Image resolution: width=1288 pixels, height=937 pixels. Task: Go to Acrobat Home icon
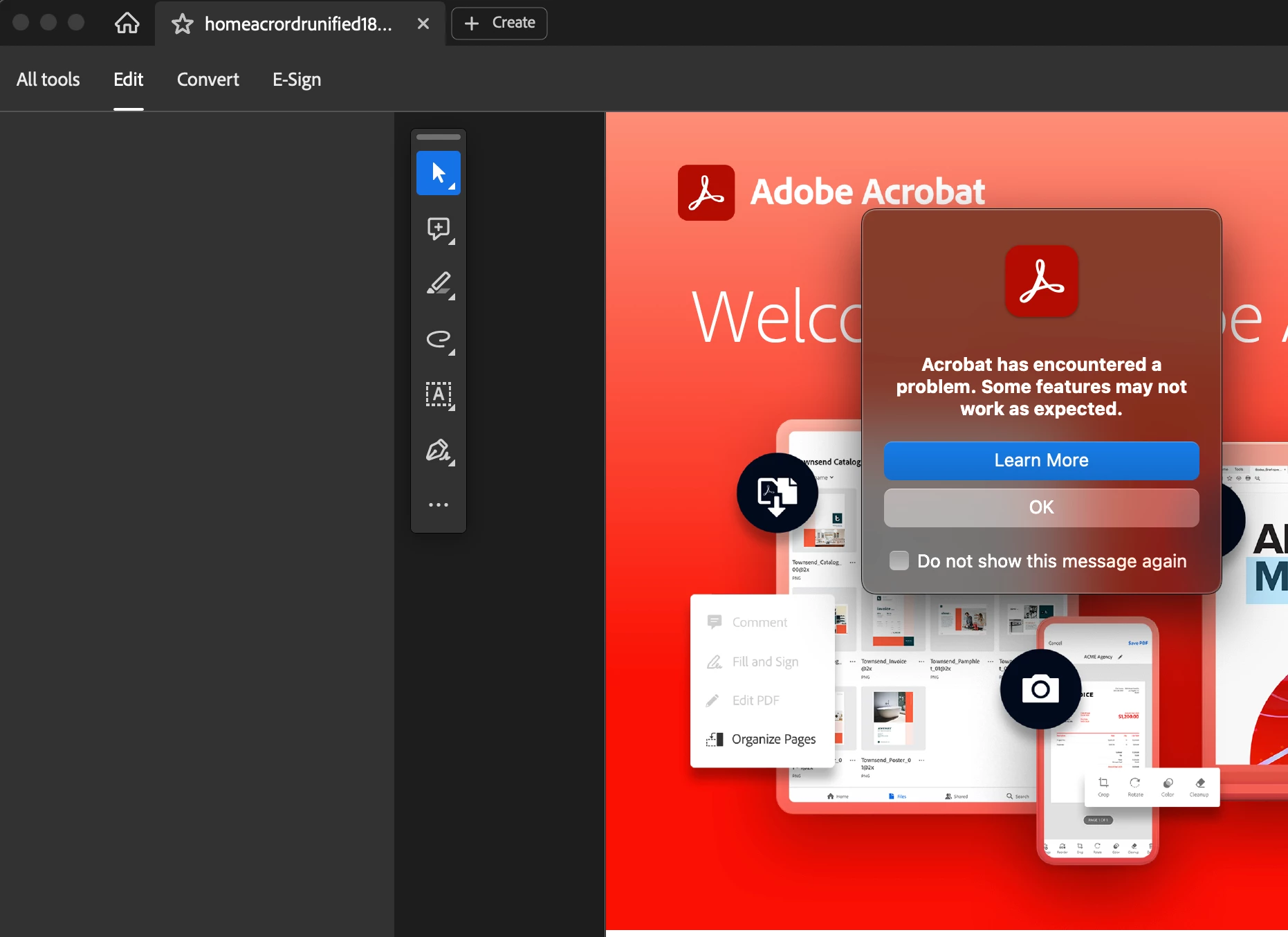click(x=127, y=23)
